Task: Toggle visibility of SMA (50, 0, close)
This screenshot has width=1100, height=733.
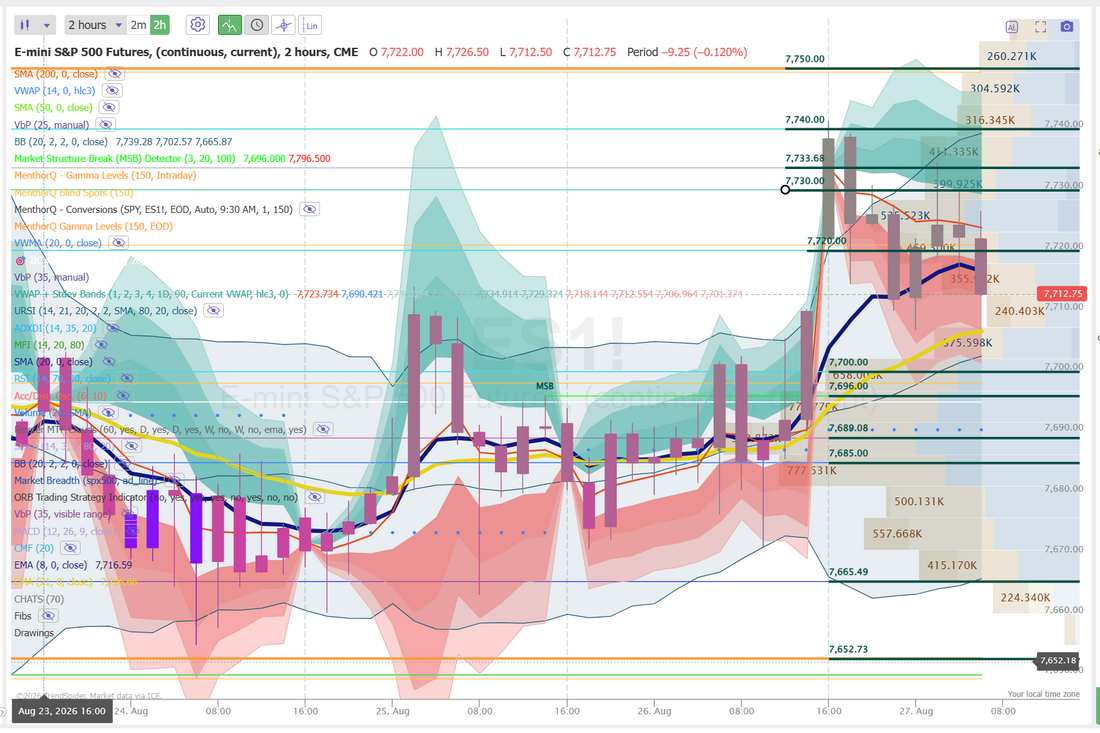Action: 109,107
